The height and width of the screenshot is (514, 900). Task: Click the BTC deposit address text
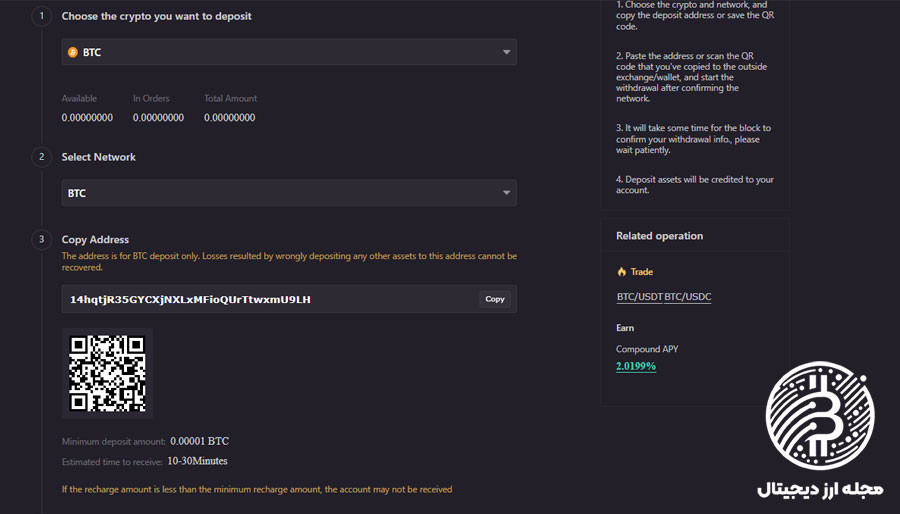pos(190,299)
